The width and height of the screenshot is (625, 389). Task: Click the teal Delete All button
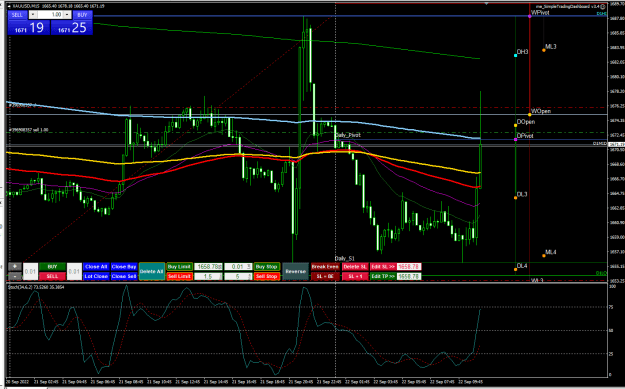point(152,271)
